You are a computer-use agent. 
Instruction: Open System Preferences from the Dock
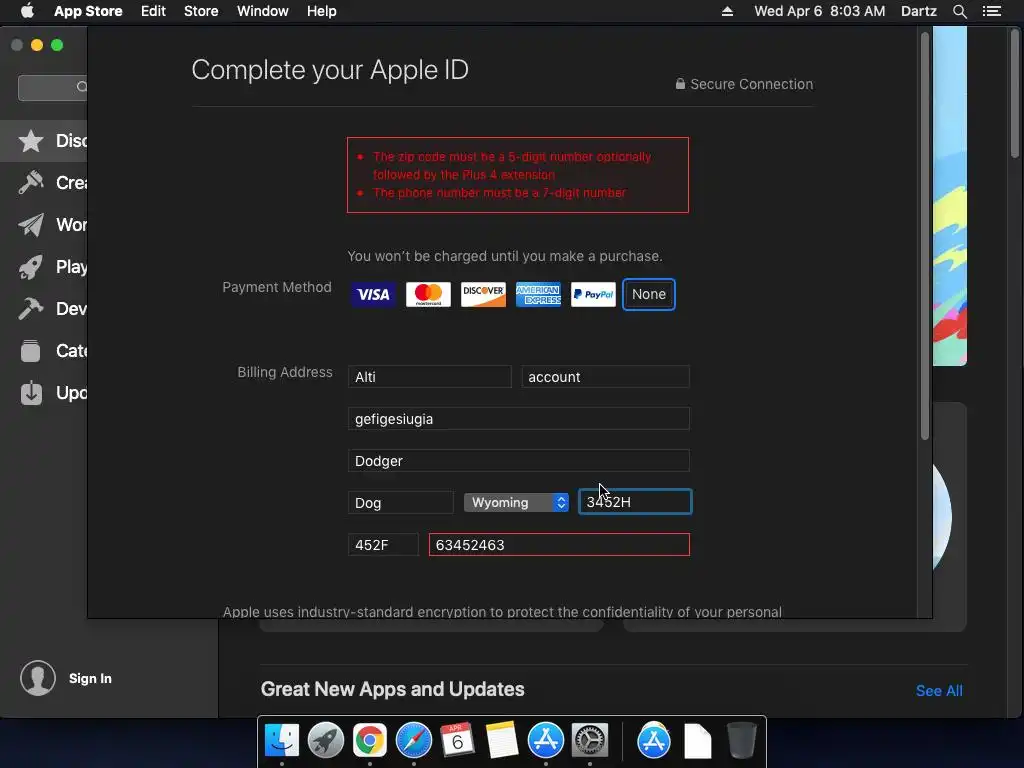point(590,741)
